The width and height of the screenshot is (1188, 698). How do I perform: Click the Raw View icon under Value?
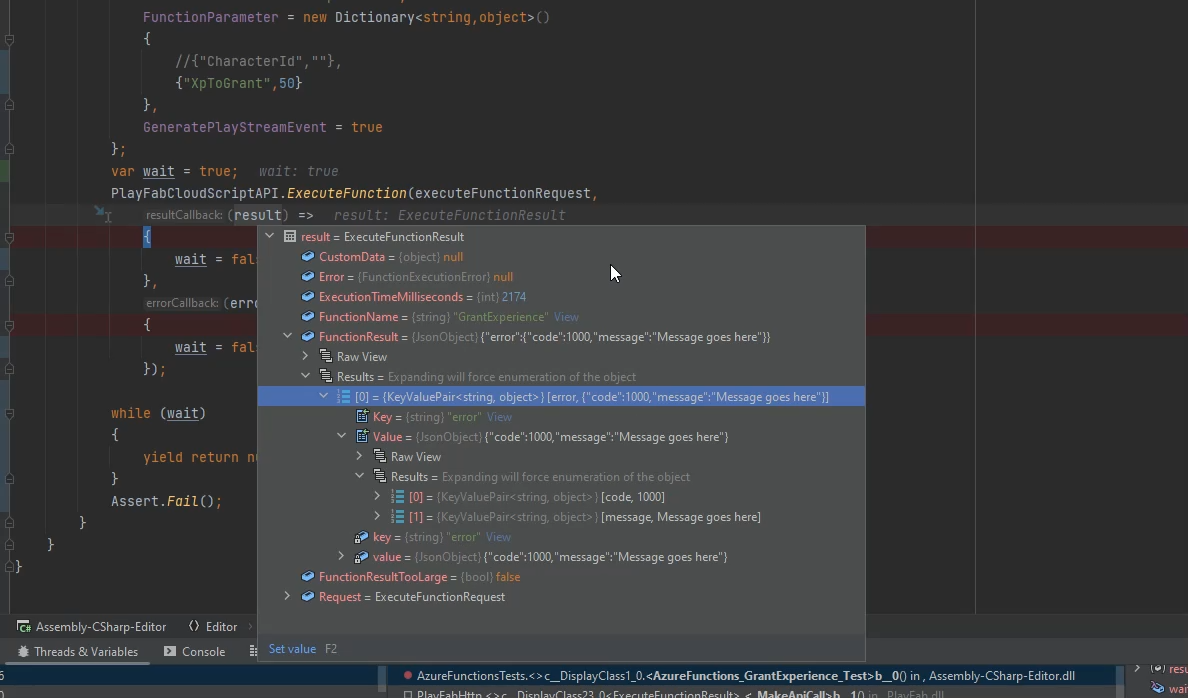tap(380, 457)
